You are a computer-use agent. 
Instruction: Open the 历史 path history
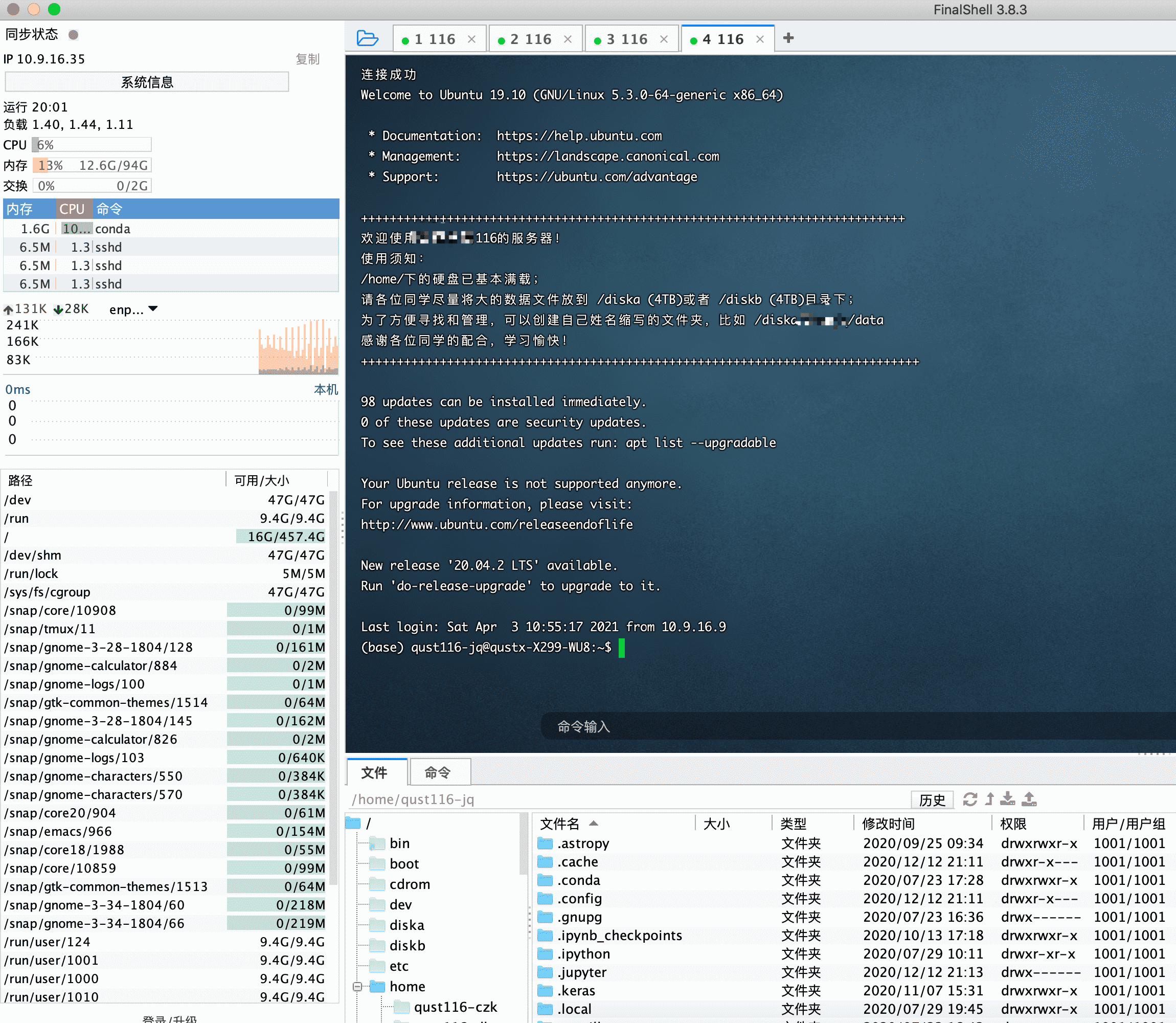932,799
